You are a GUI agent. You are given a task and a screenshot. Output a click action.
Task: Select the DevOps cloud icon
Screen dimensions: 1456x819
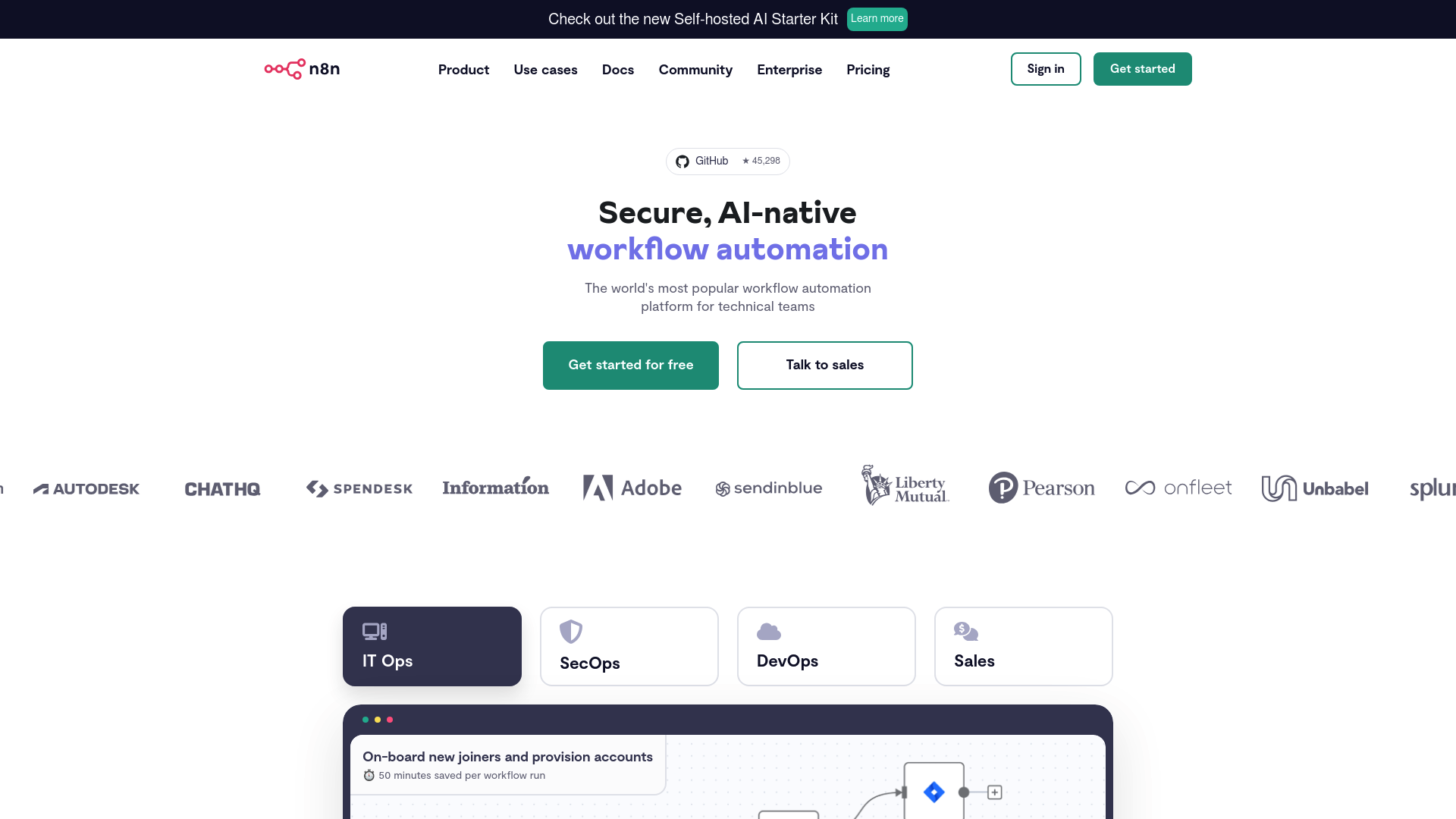pyautogui.click(x=768, y=631)
